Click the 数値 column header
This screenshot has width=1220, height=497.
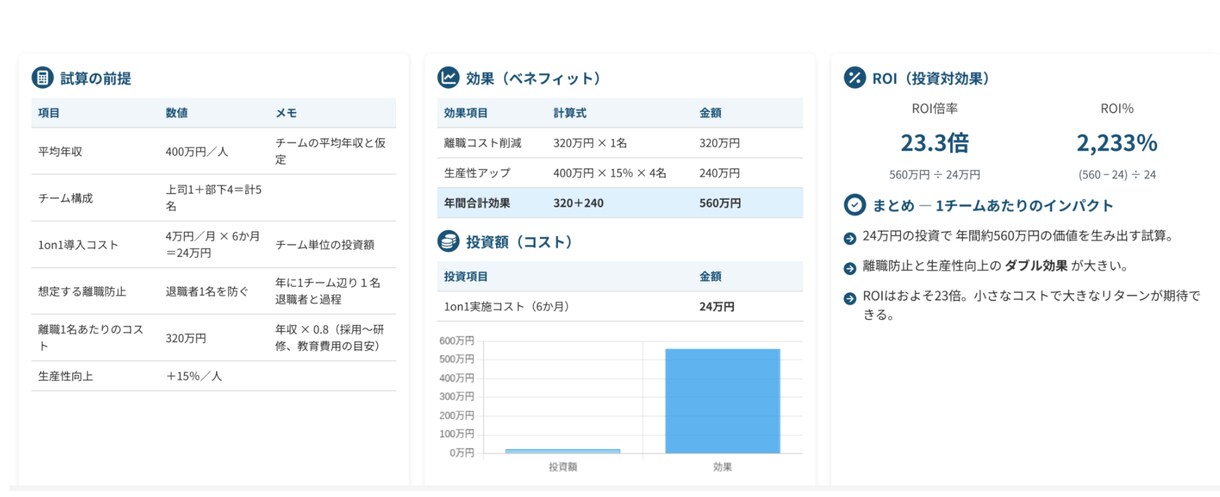(177, 113)
